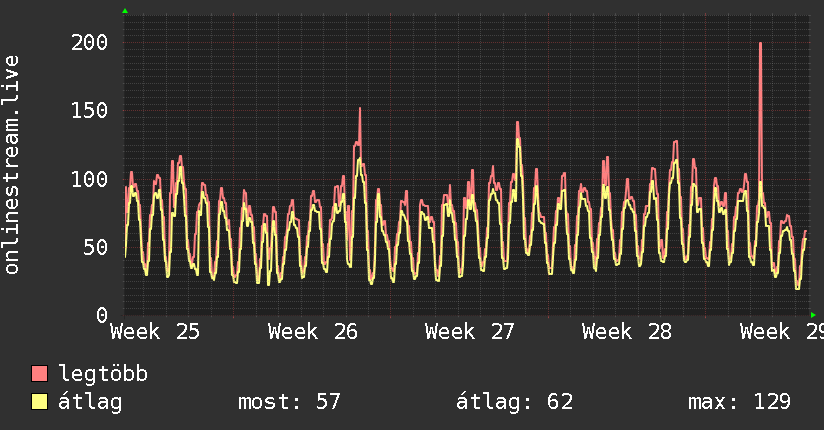Click the green arrow at x-axis end
824x430 pixels.
tap(813, 315)
